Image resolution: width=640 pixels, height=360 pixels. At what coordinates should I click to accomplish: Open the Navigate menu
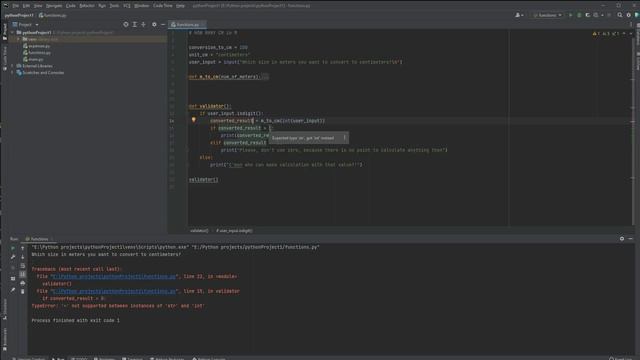coord(54,6)
